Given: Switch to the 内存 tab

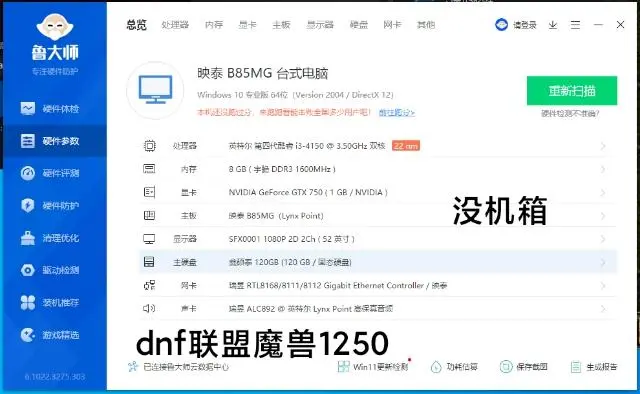Looking at the screenshot, I should [x=214, y=25].
